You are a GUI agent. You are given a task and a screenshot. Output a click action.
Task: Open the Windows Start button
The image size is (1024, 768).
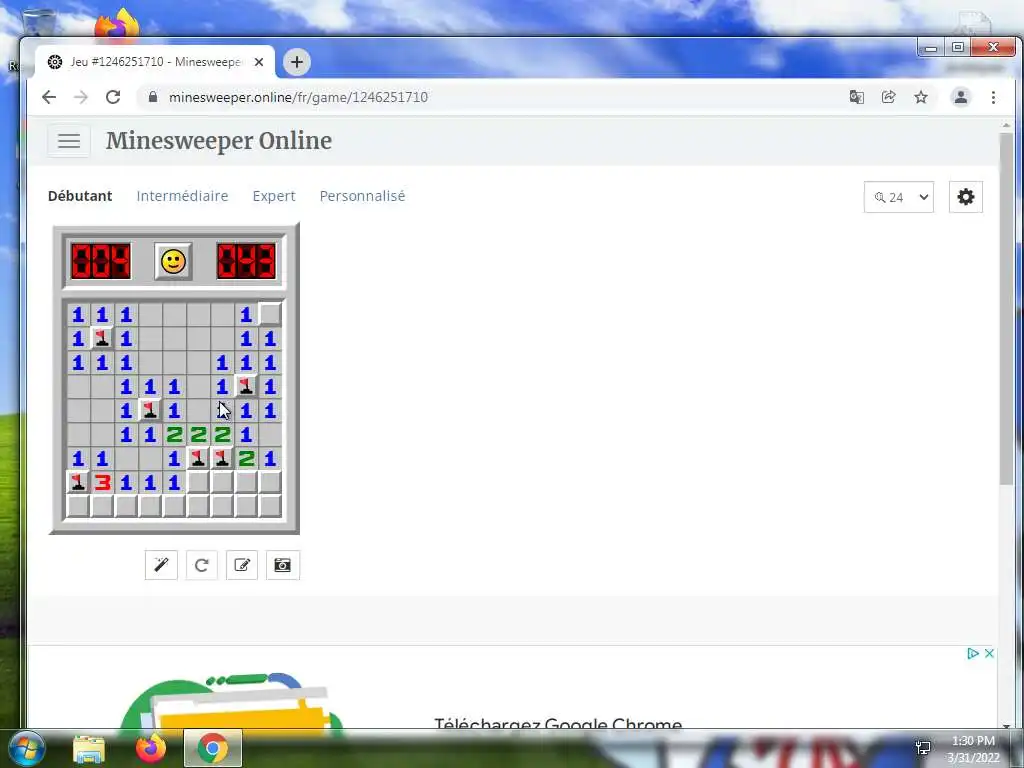pos(25,748)
